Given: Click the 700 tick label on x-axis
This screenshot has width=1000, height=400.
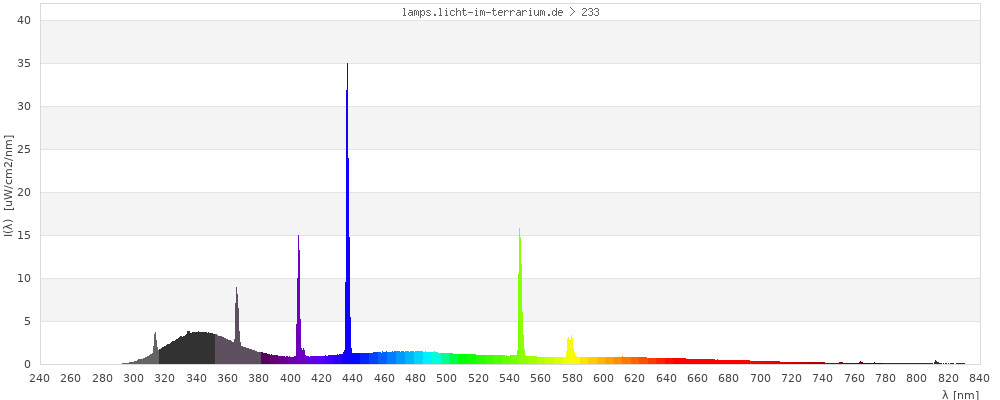Looking at the screenshot, I should tap(761, 378).
